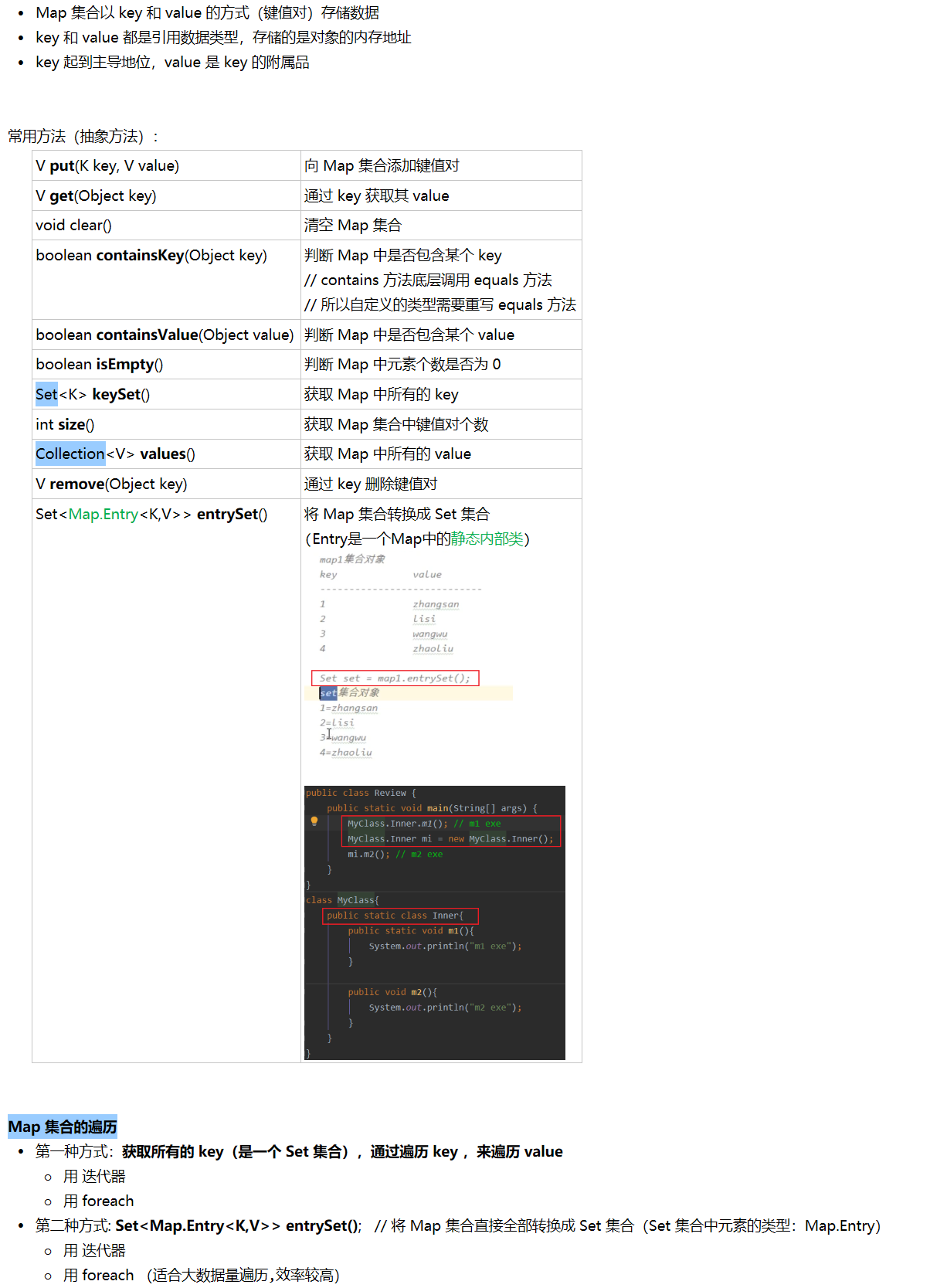
Task: Click 'foreach (适合大数据量遍历,效率较高)' line
Action: [202, 1275]
